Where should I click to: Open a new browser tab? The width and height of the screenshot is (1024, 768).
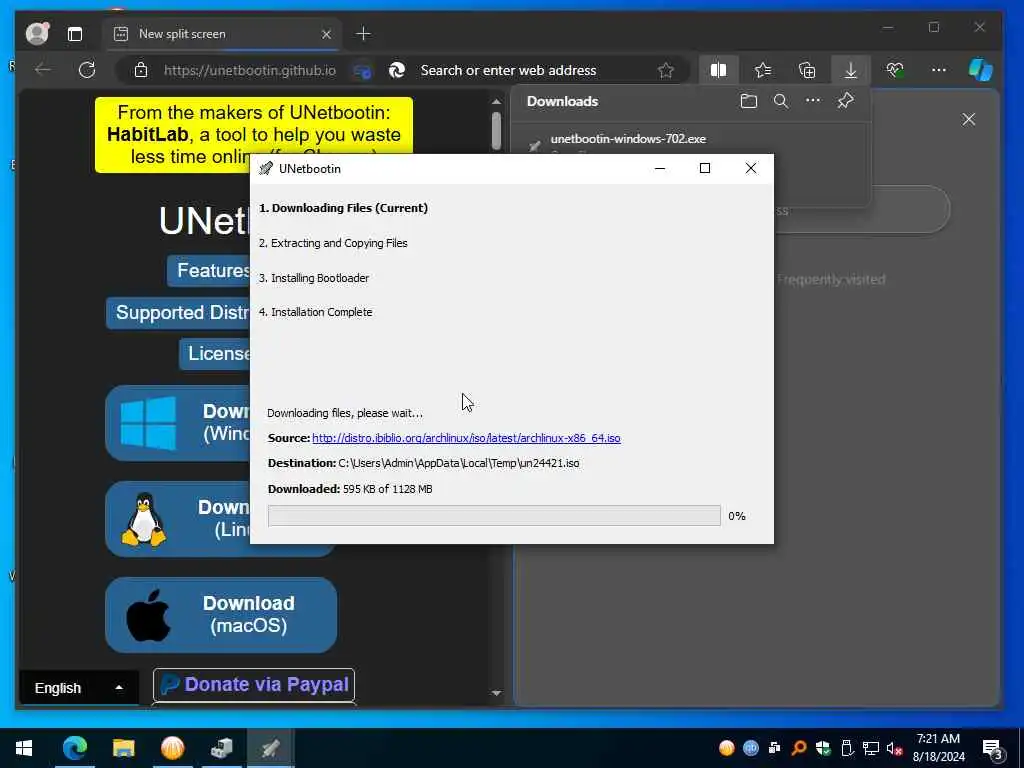point(363,34)
